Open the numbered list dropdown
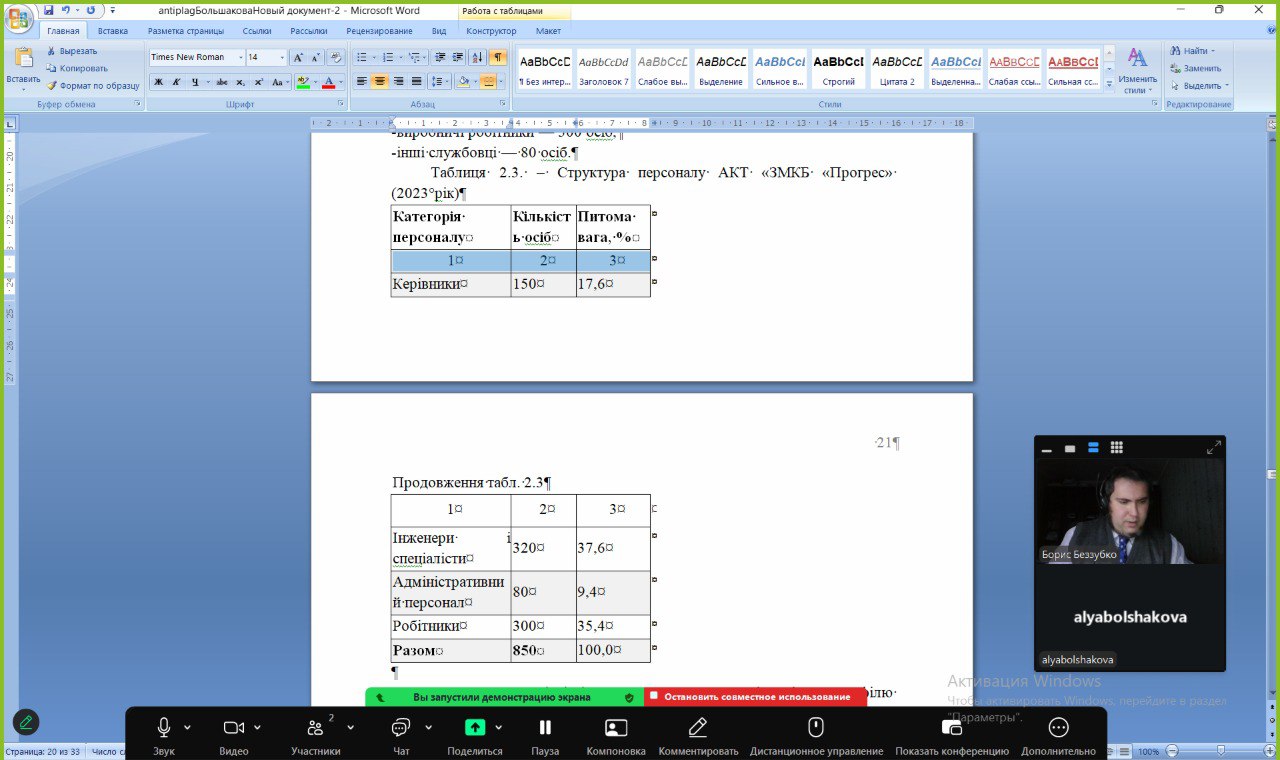The width and height of the screenshot is (1280, 760). 401,57
